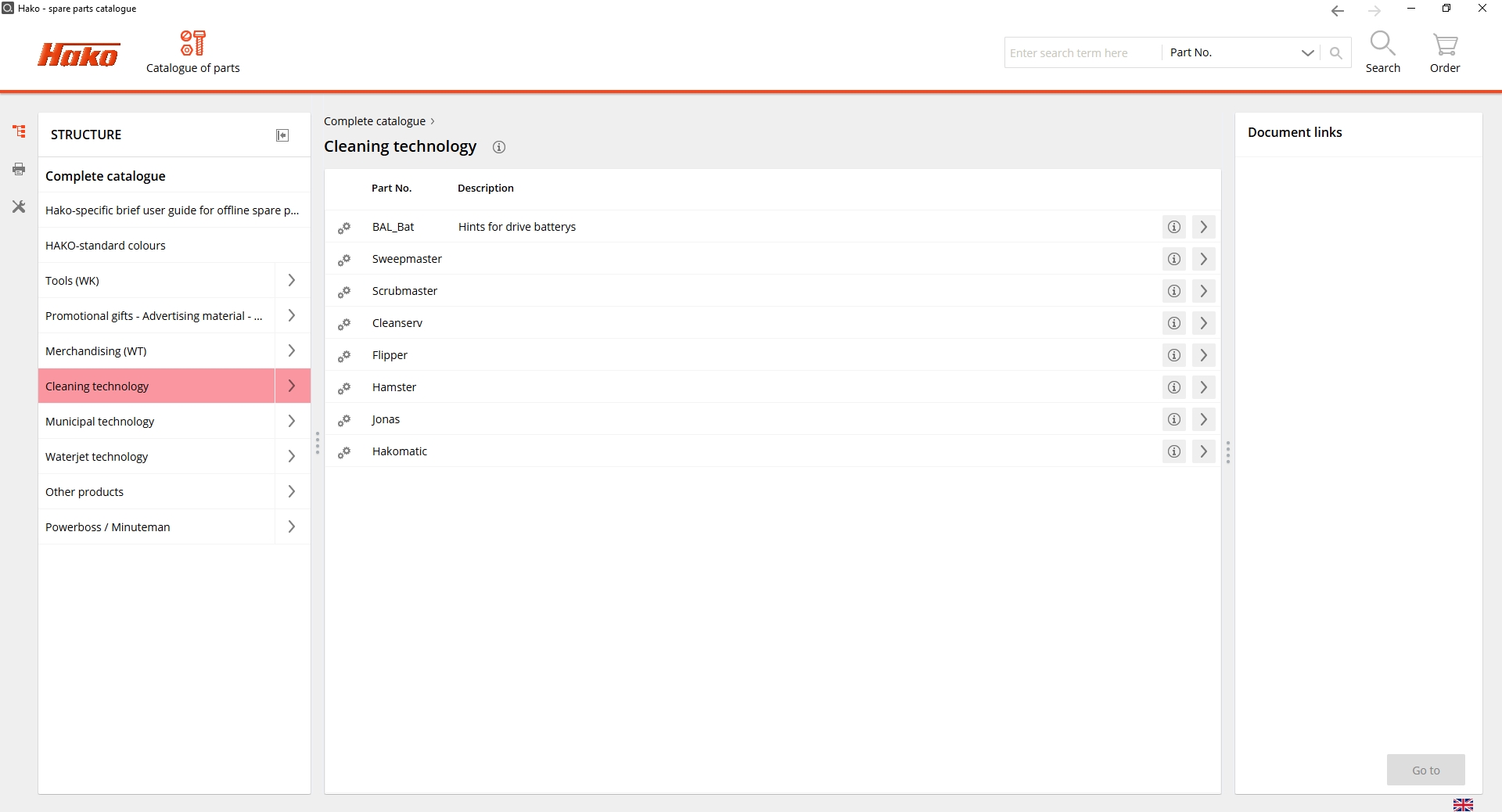Screen dimensions: 1502x812
Task: Open HAKO-standard colours entry
Action: tap(174, 246)
